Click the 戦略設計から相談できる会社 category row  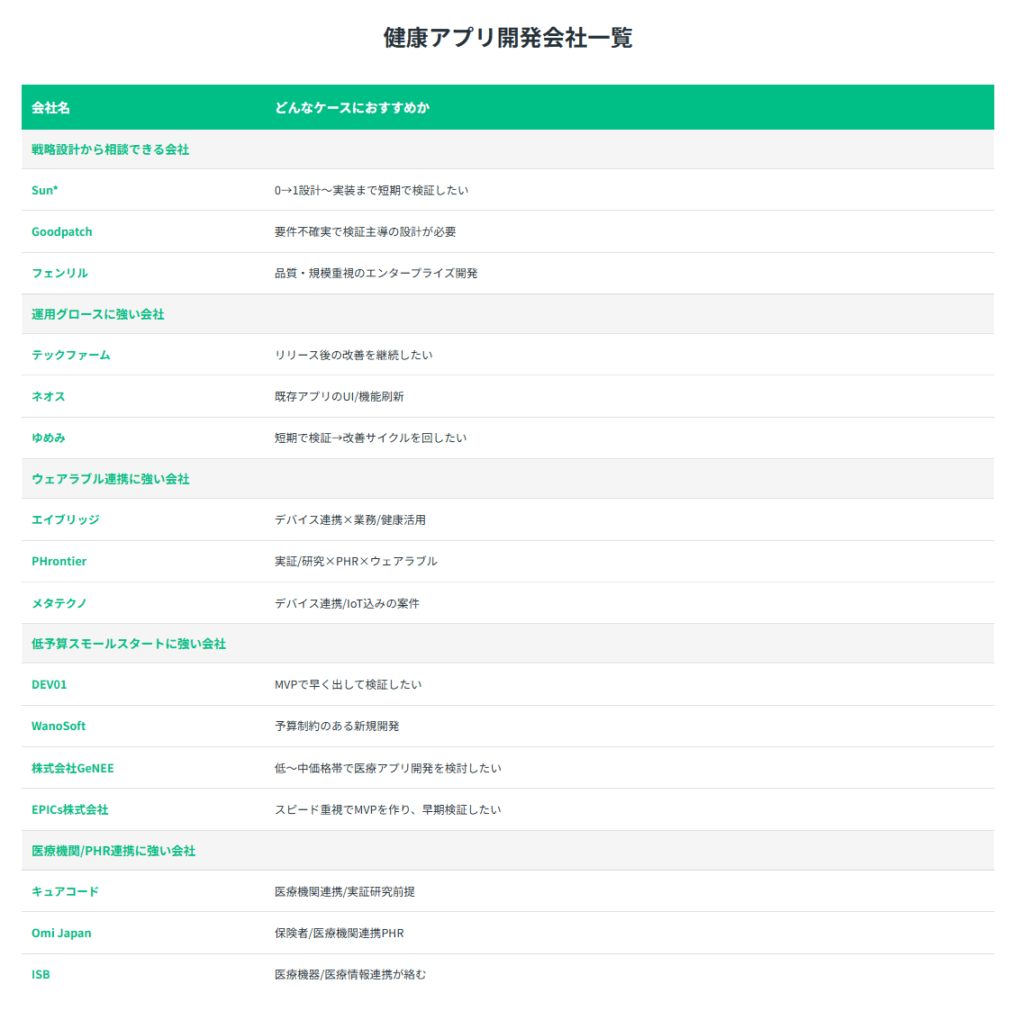[110, 149]
